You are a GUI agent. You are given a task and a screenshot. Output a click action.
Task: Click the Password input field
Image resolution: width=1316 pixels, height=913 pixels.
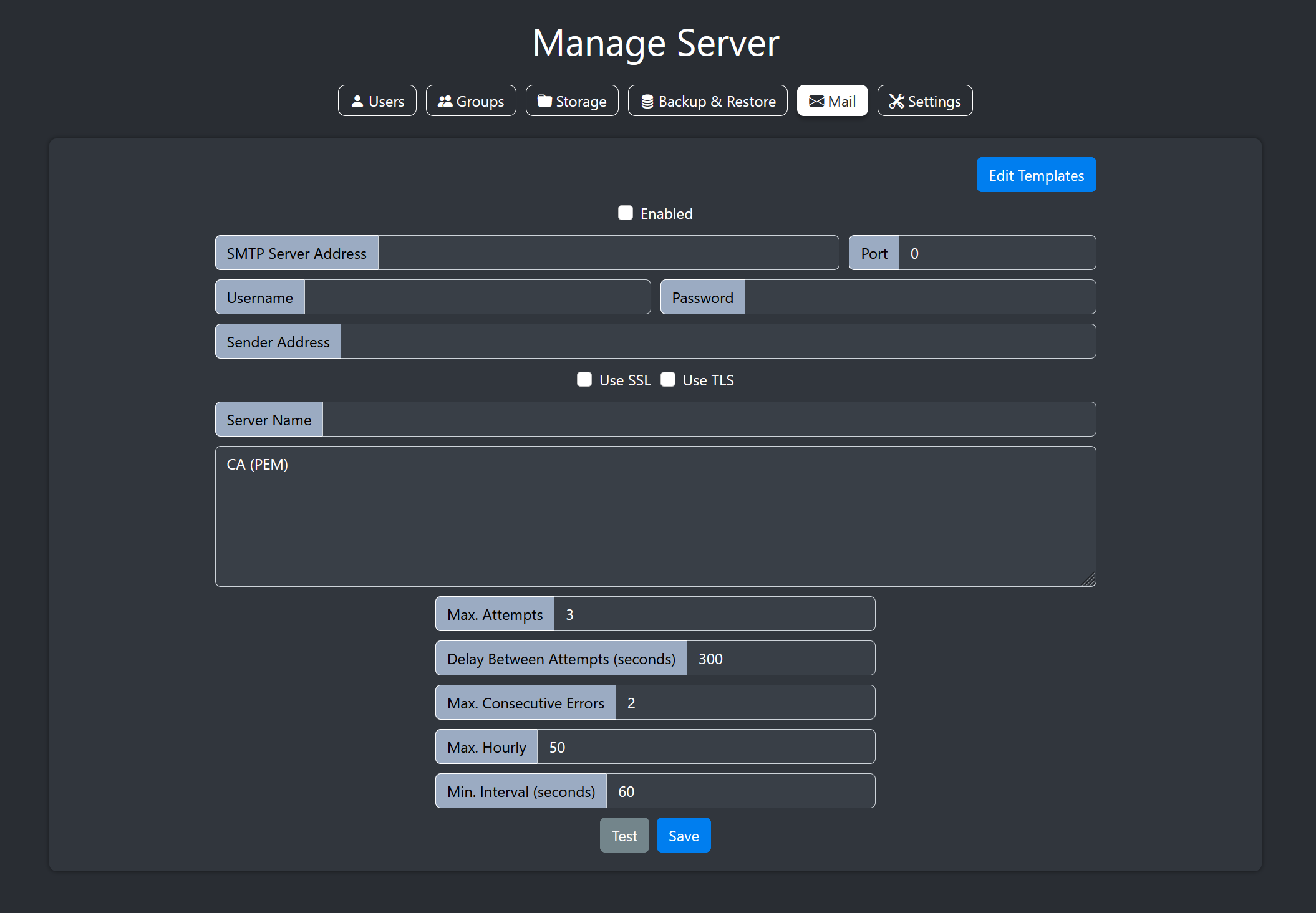920,297
